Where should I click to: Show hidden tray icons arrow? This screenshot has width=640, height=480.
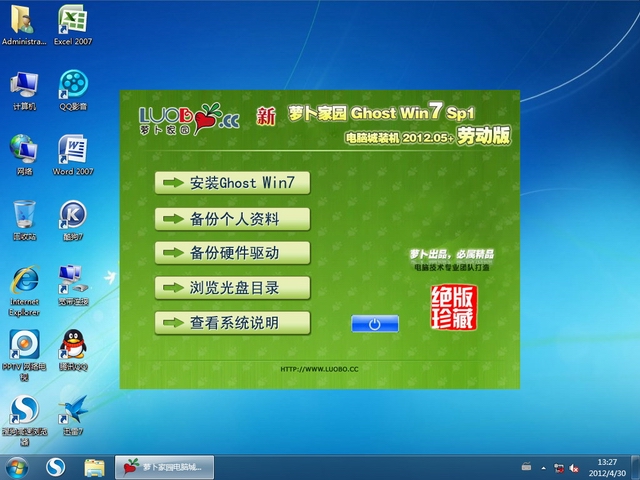pyautogui.click(x=543, y=468)
